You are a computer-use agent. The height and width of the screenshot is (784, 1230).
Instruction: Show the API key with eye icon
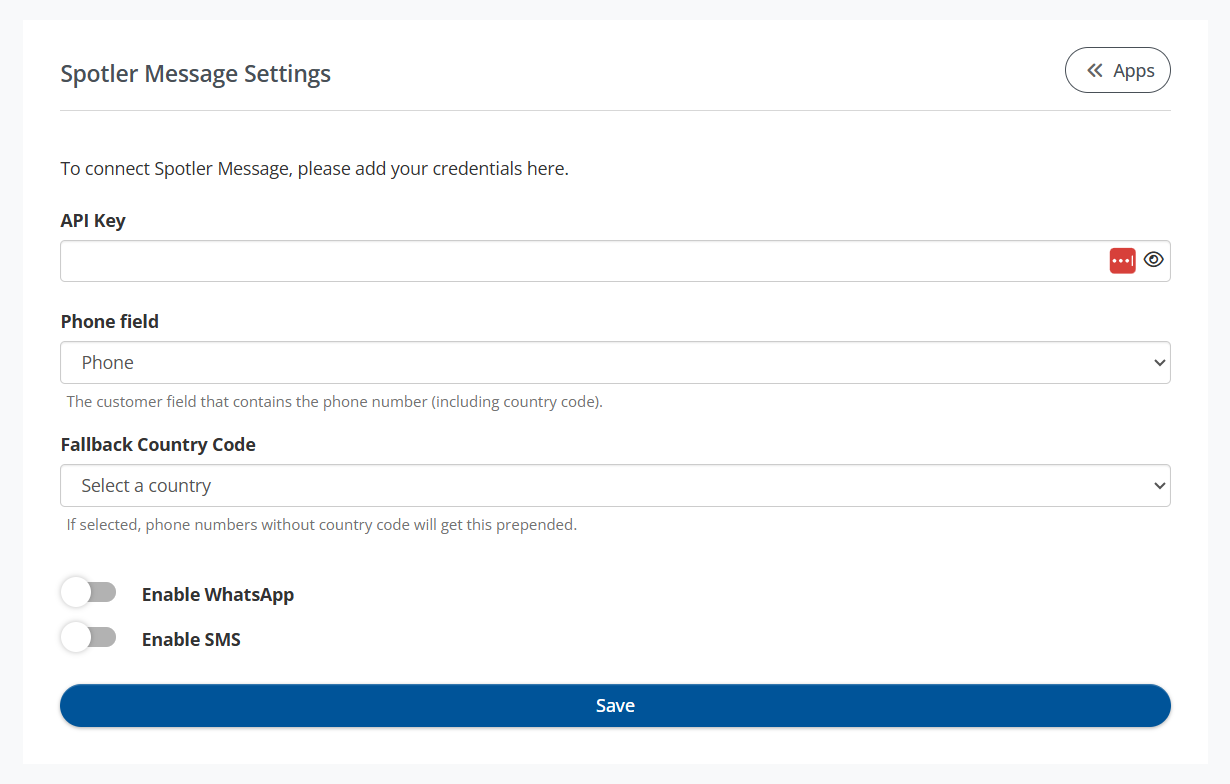(1154, 260)
